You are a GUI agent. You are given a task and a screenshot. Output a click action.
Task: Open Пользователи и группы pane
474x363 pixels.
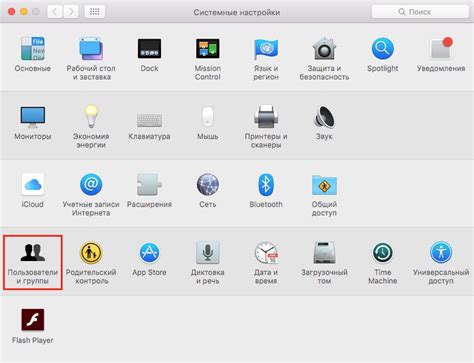coord(33,262)
